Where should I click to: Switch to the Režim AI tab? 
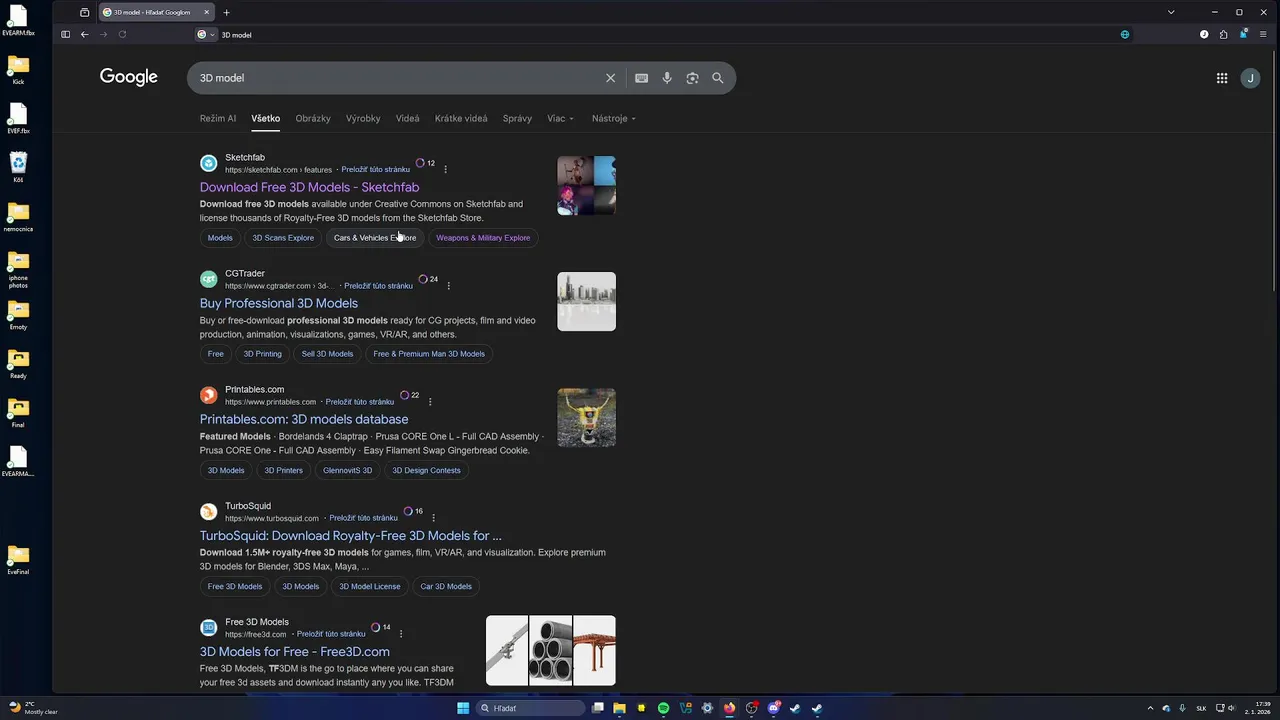(x=218, y=118)
